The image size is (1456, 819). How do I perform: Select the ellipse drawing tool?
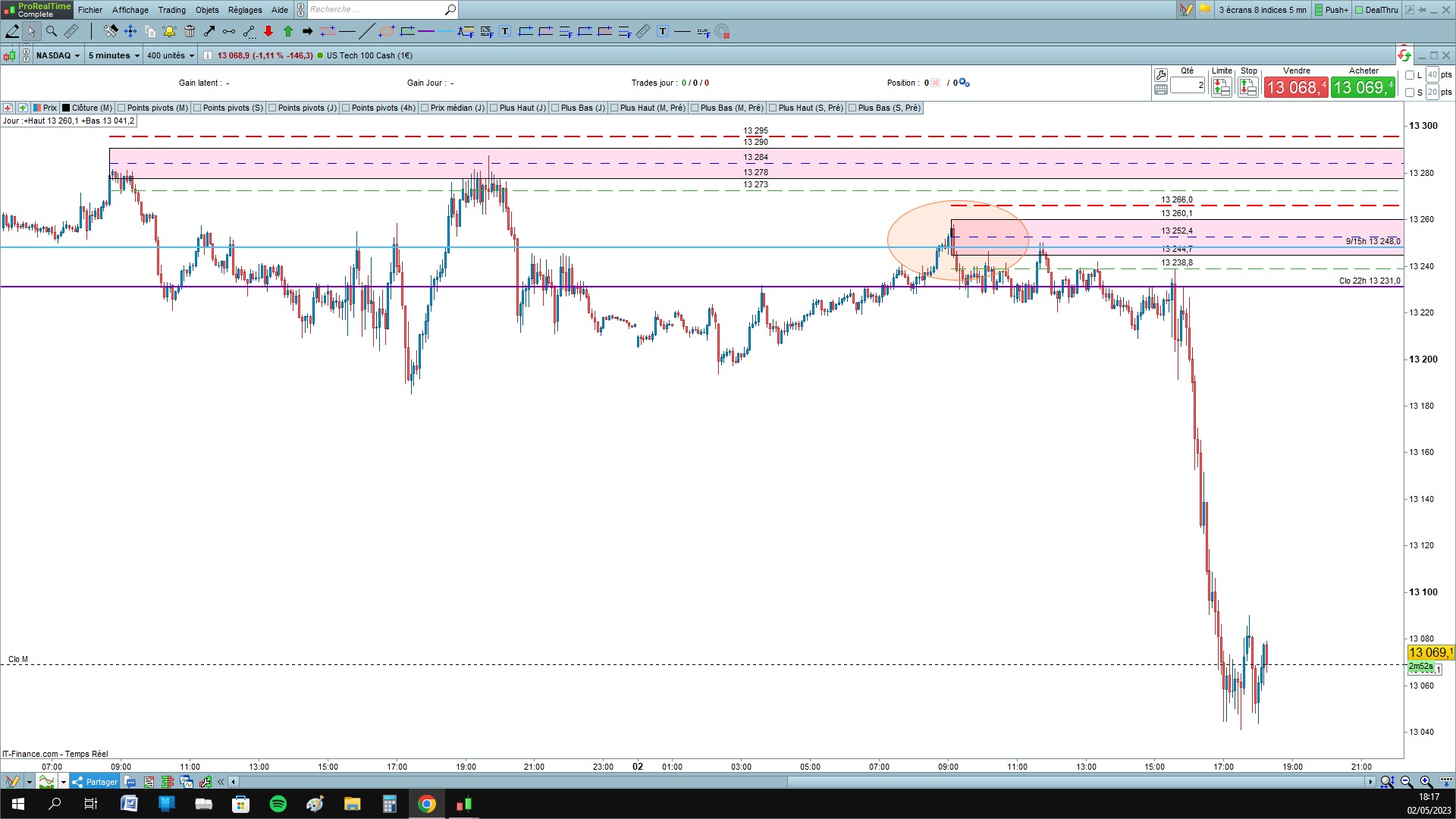pos(387,31)
